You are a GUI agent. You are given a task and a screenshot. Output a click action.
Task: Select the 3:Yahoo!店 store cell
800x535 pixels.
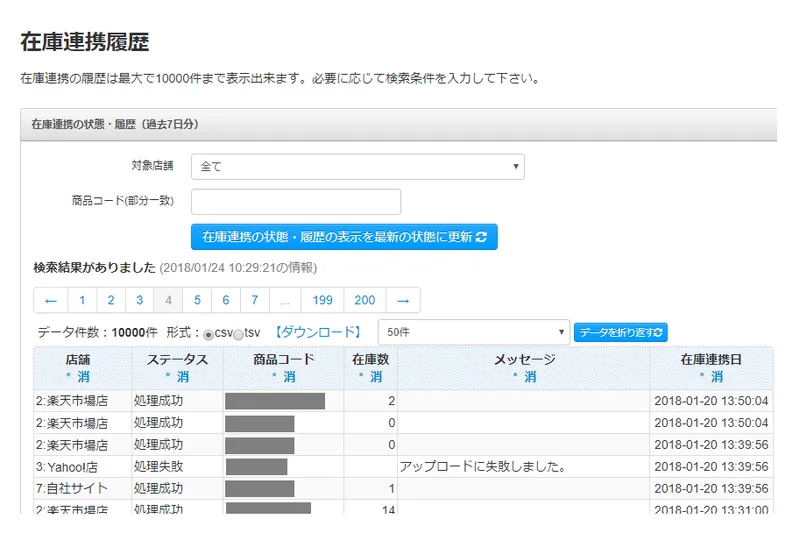pyautogui.click(x=83, y=467)
